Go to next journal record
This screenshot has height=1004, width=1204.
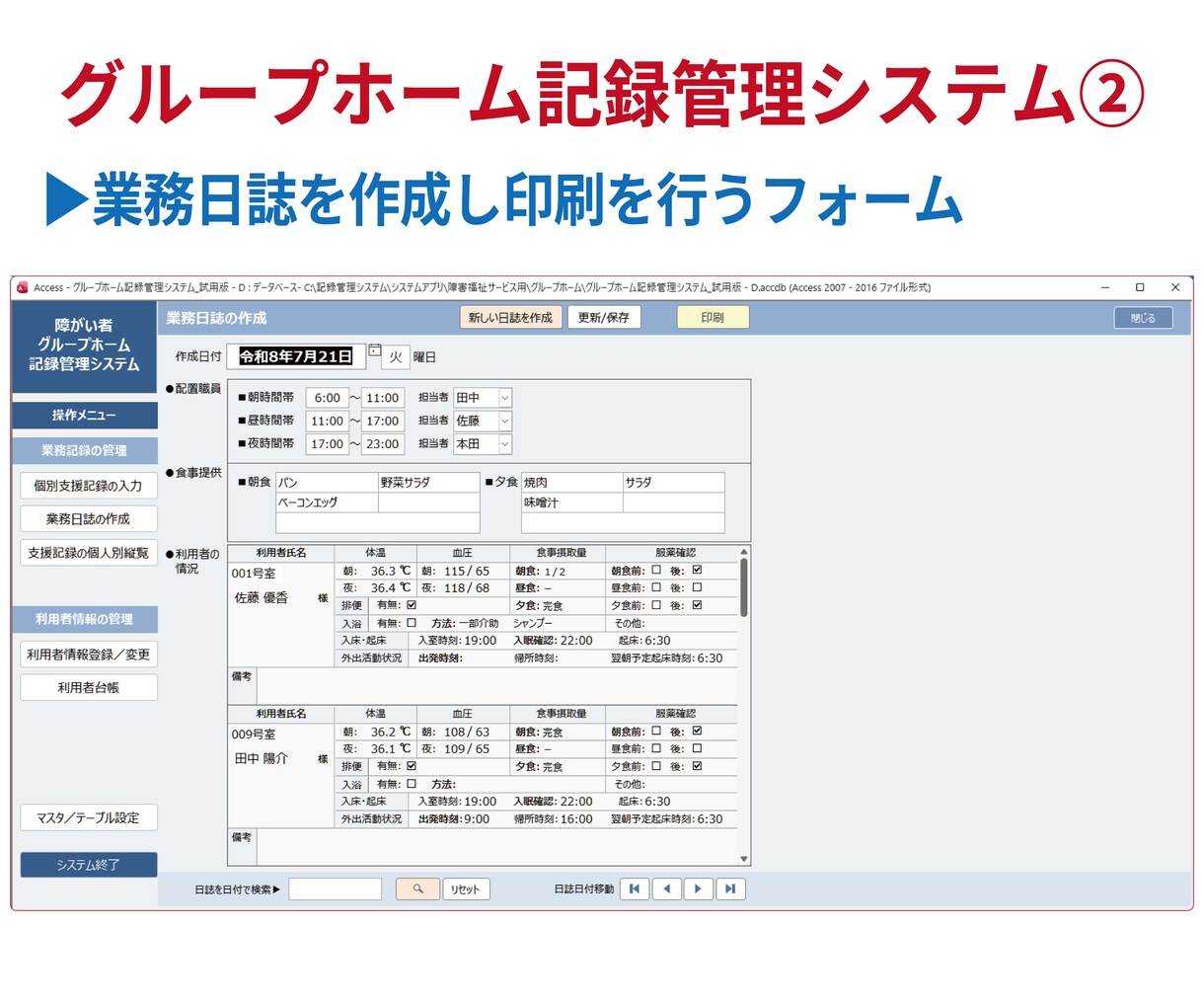click(698, 888)
